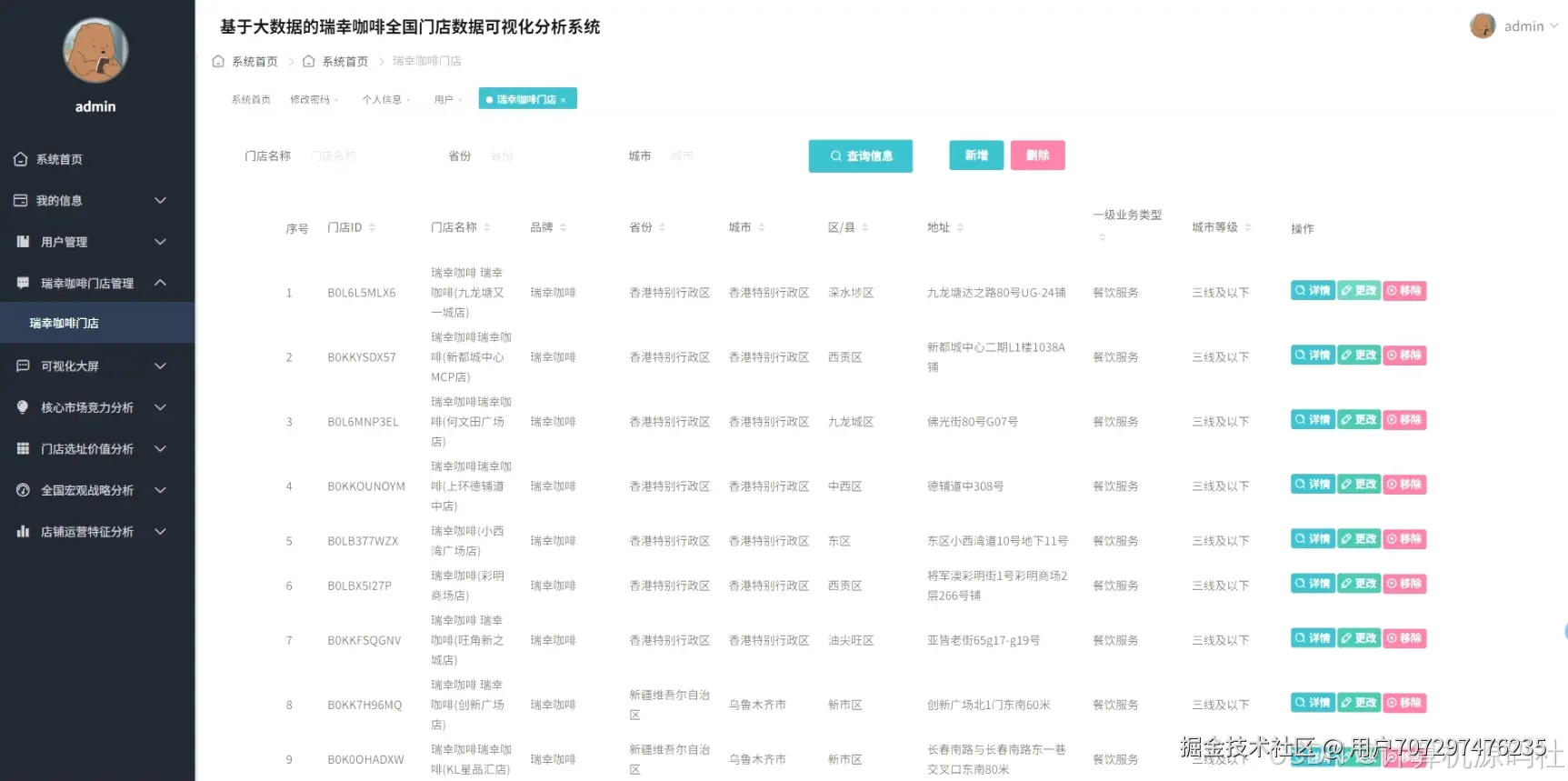This screenshot has width=1568, height=781.
Task: Click the lightbulb icon for 核心市场竞力分析
Action: (23, 407)
